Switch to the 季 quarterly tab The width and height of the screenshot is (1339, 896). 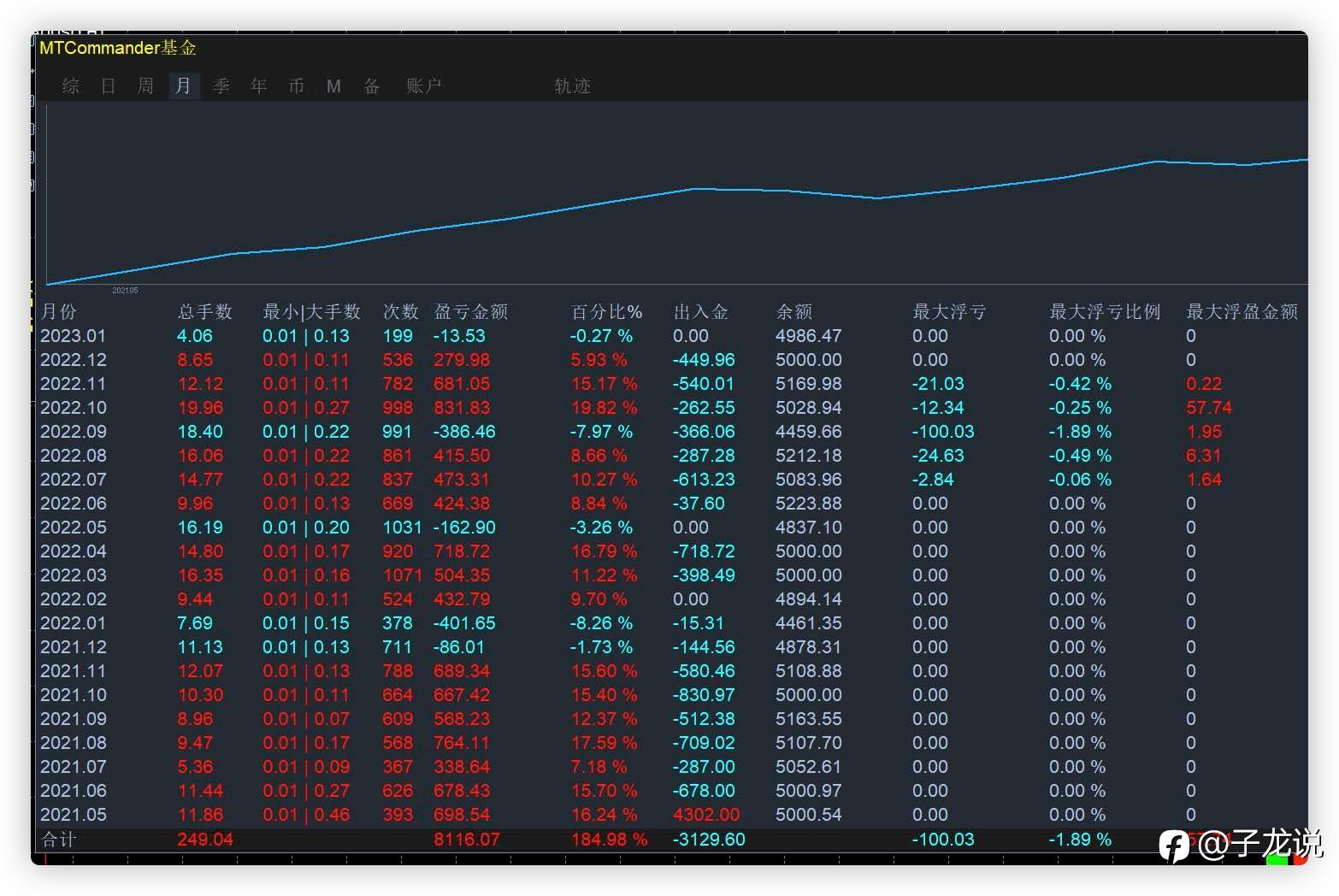coord(221,85)
